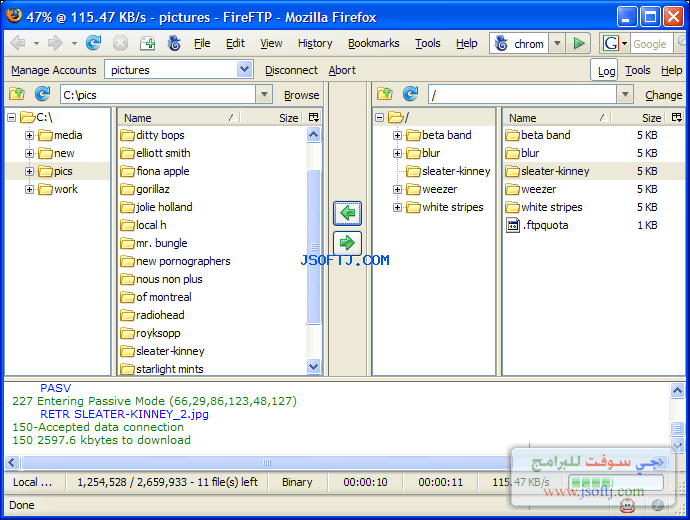This screenshot has height=520, width=690.
Task: Open the File menu
Action: coord(202,43)
